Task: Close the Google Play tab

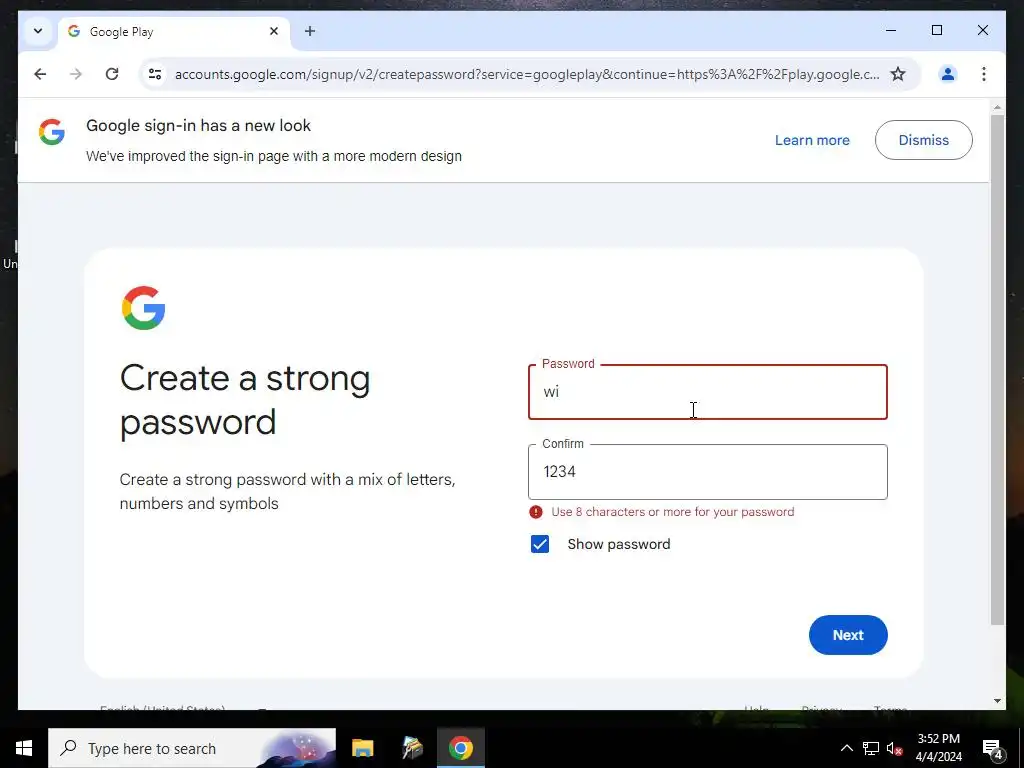Action: tap(274, 31)
